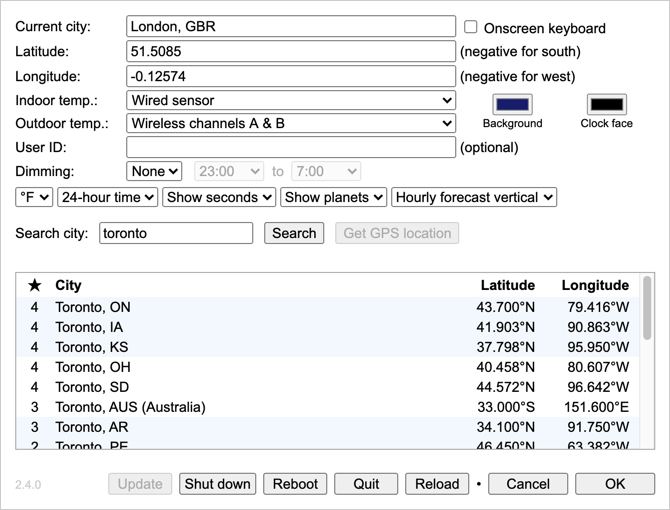Open the Hourly forecast vertical dropdown
Viewport: 670px width, 510px height.
(474, 197)
